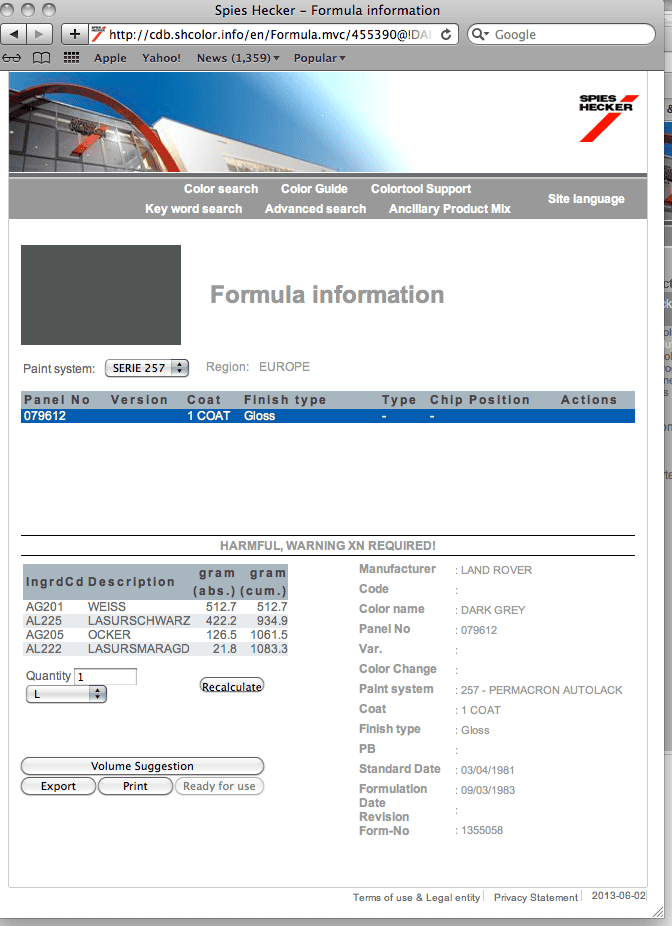Open Reading List glasses icon

point(12,58)
